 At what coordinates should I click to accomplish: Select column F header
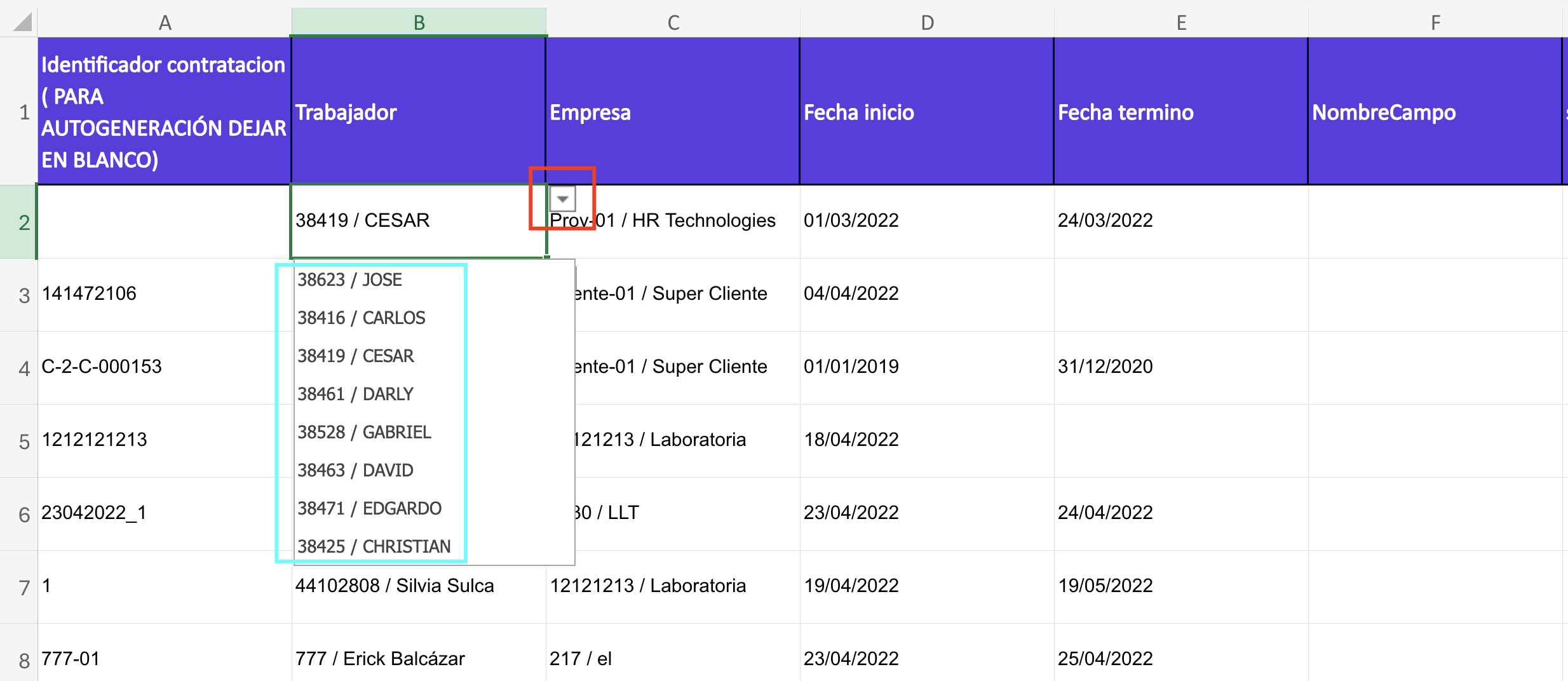click(1435, 22)
